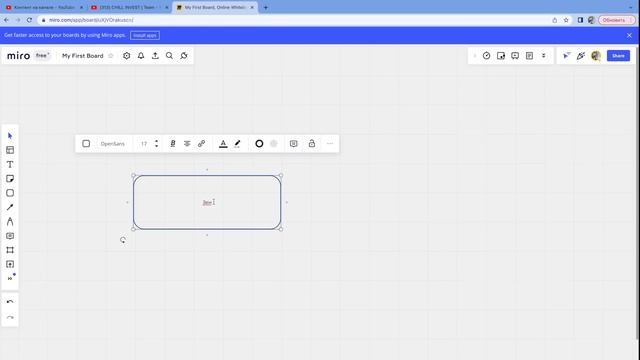This screenshot has width=640, height=360.
Task: Open notes panel in top bar
Action: coord(529,56)
